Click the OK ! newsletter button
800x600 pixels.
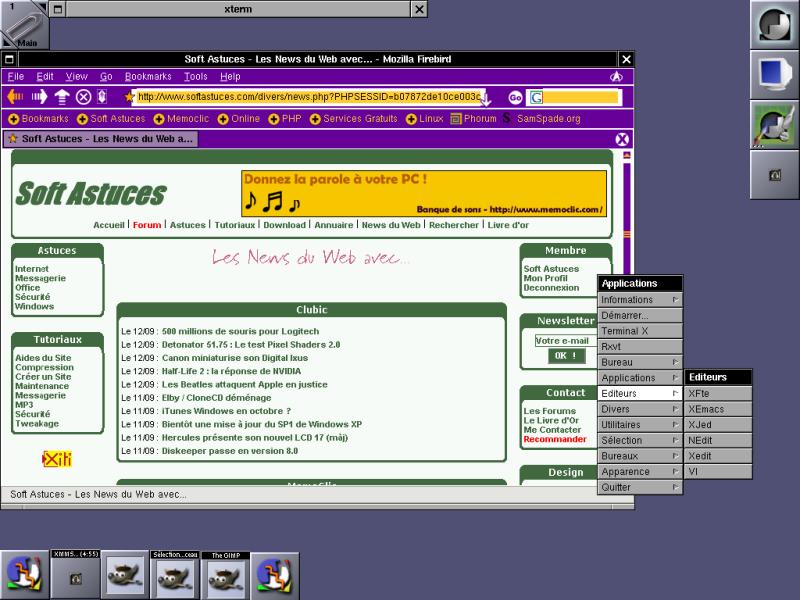coord(566,356)
